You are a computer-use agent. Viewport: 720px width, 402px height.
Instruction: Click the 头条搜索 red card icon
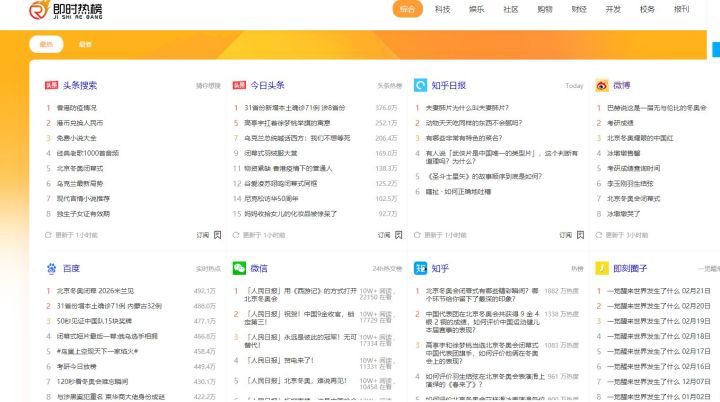coord(51,85)
